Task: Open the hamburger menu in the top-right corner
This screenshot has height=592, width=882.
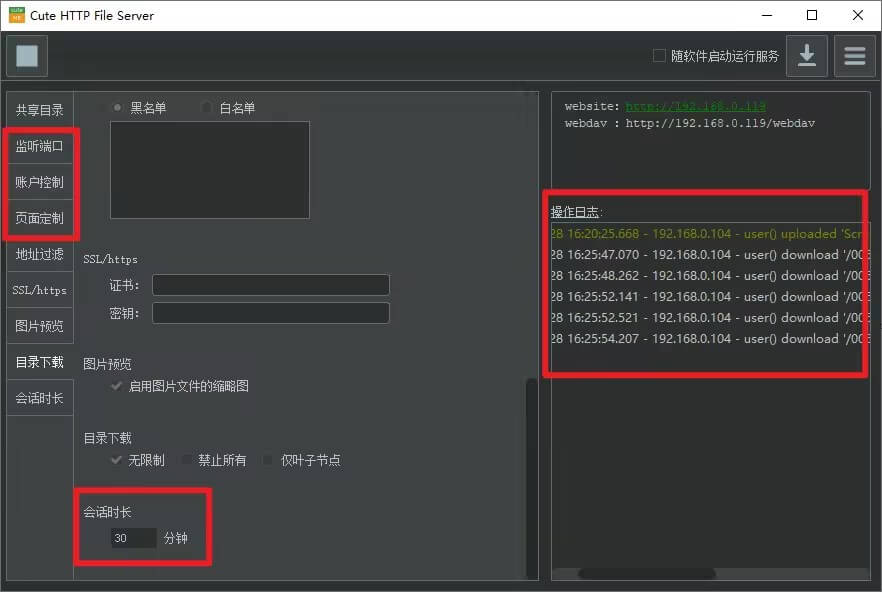Action: (x=855, y=56)
